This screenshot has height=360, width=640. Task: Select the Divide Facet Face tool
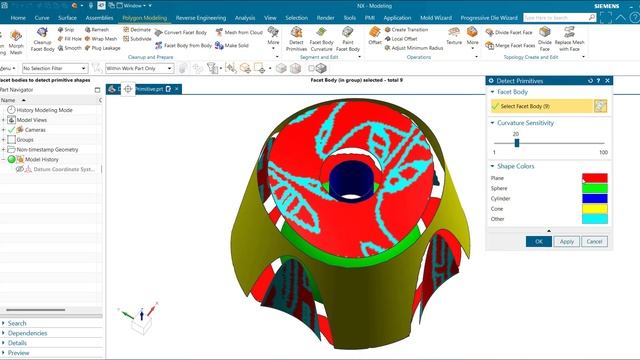(x=509, y=32)
